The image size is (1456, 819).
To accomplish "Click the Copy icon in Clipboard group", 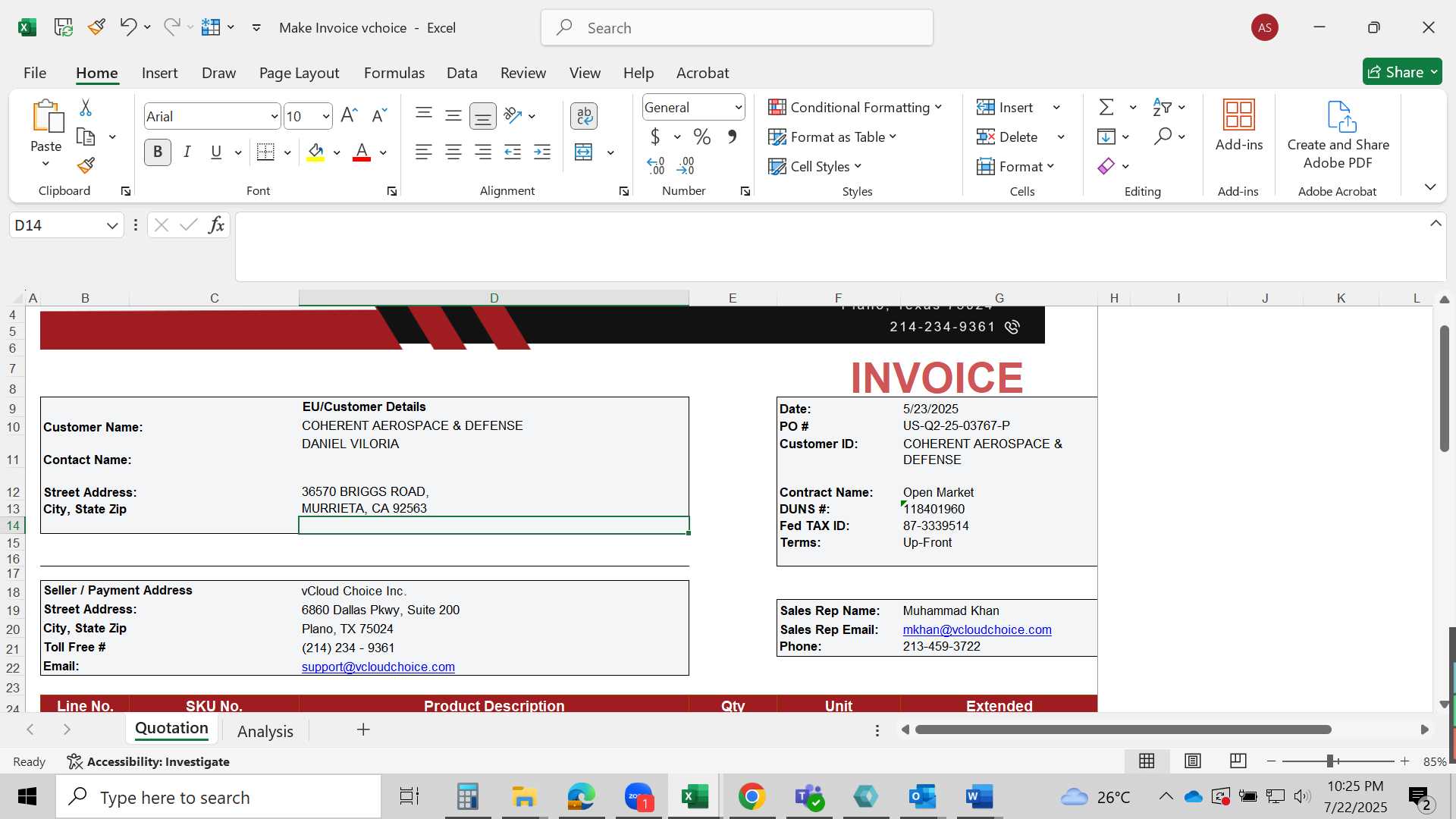I will click(x=86, y=137).
